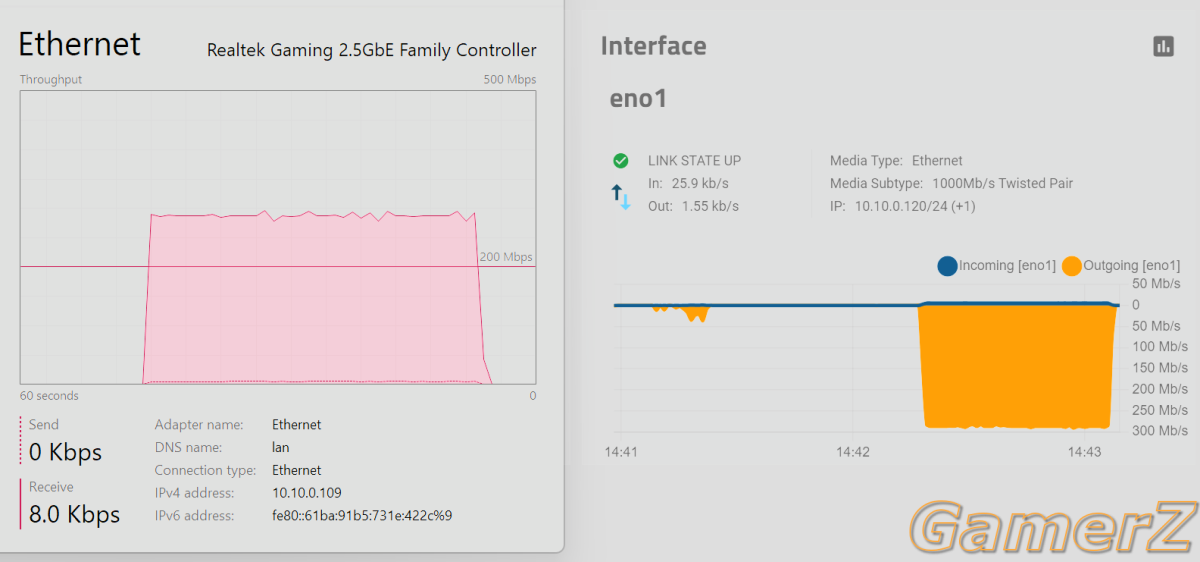Click the Interface panel heading
The width and height of the screenshot is (1200, 562).
point(653,46)
